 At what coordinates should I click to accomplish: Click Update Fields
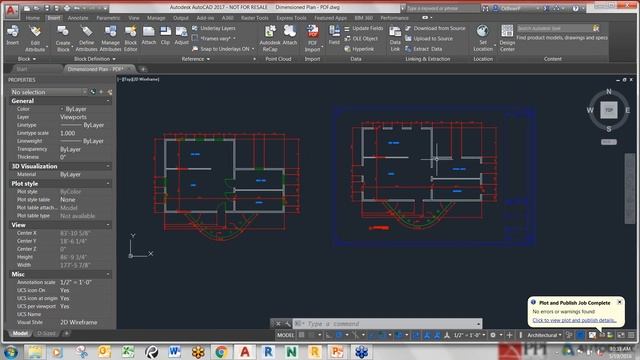point(363,28)
